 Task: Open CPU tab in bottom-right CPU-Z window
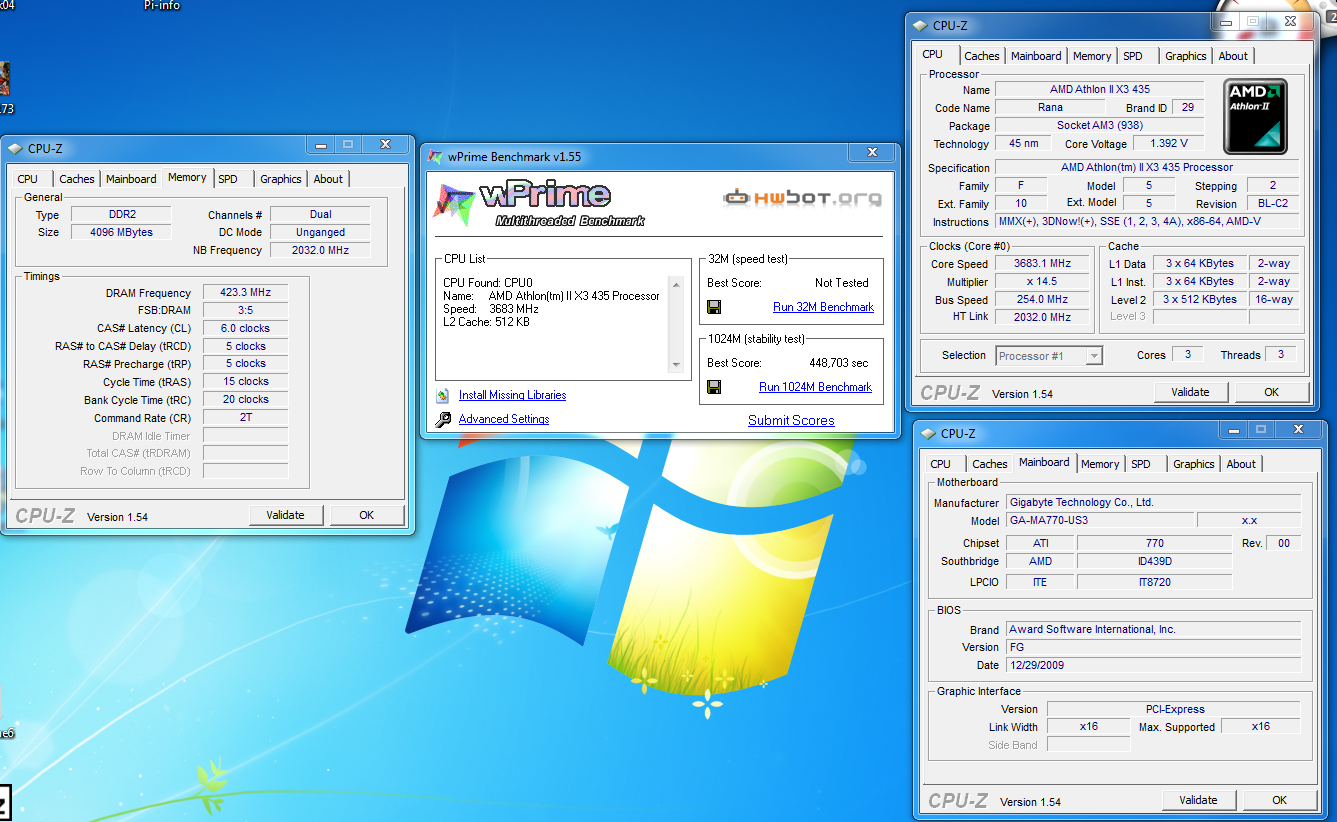pyautogui.click(x=941, y=464)
